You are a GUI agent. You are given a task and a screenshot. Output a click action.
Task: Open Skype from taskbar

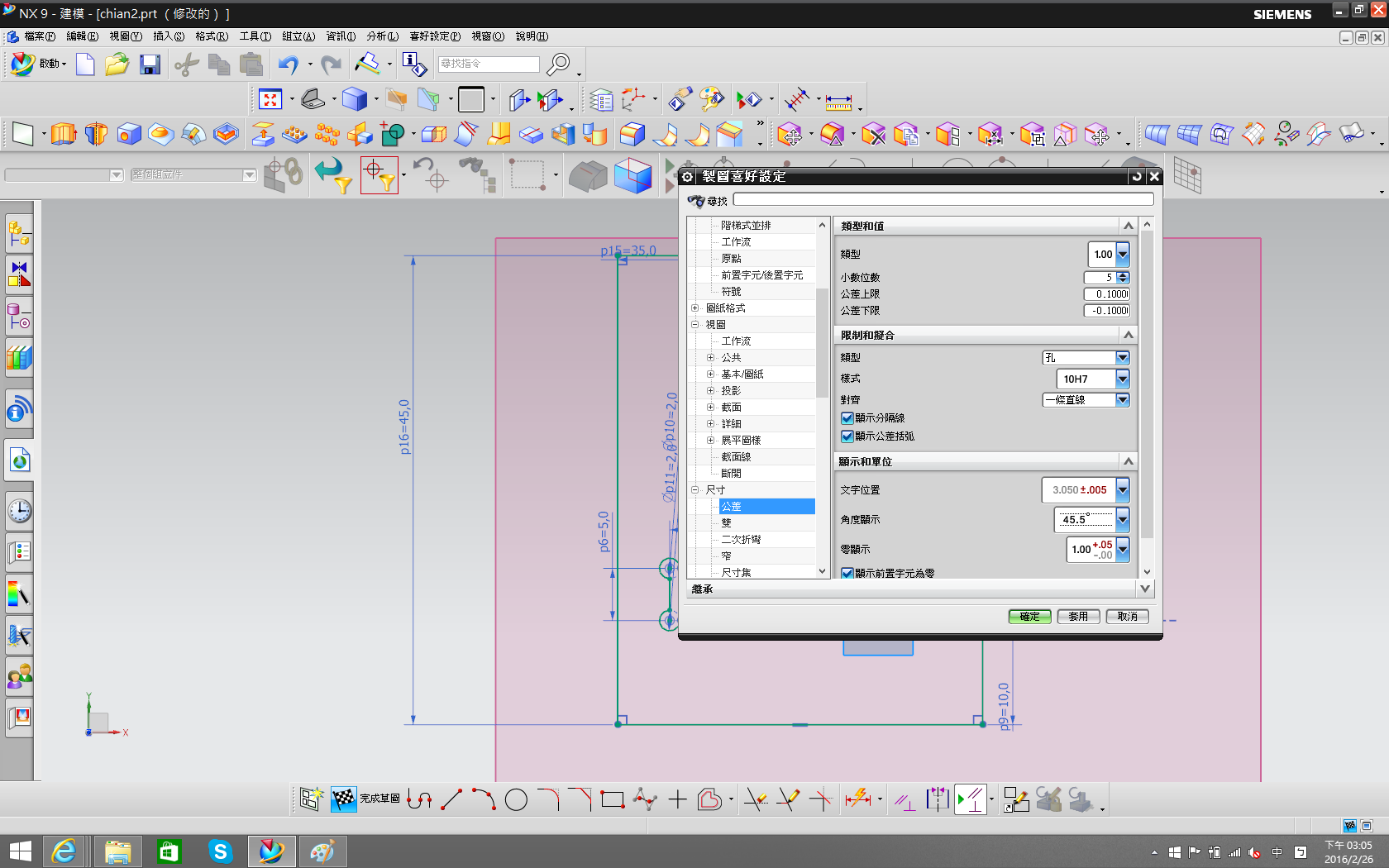(220, 851)
